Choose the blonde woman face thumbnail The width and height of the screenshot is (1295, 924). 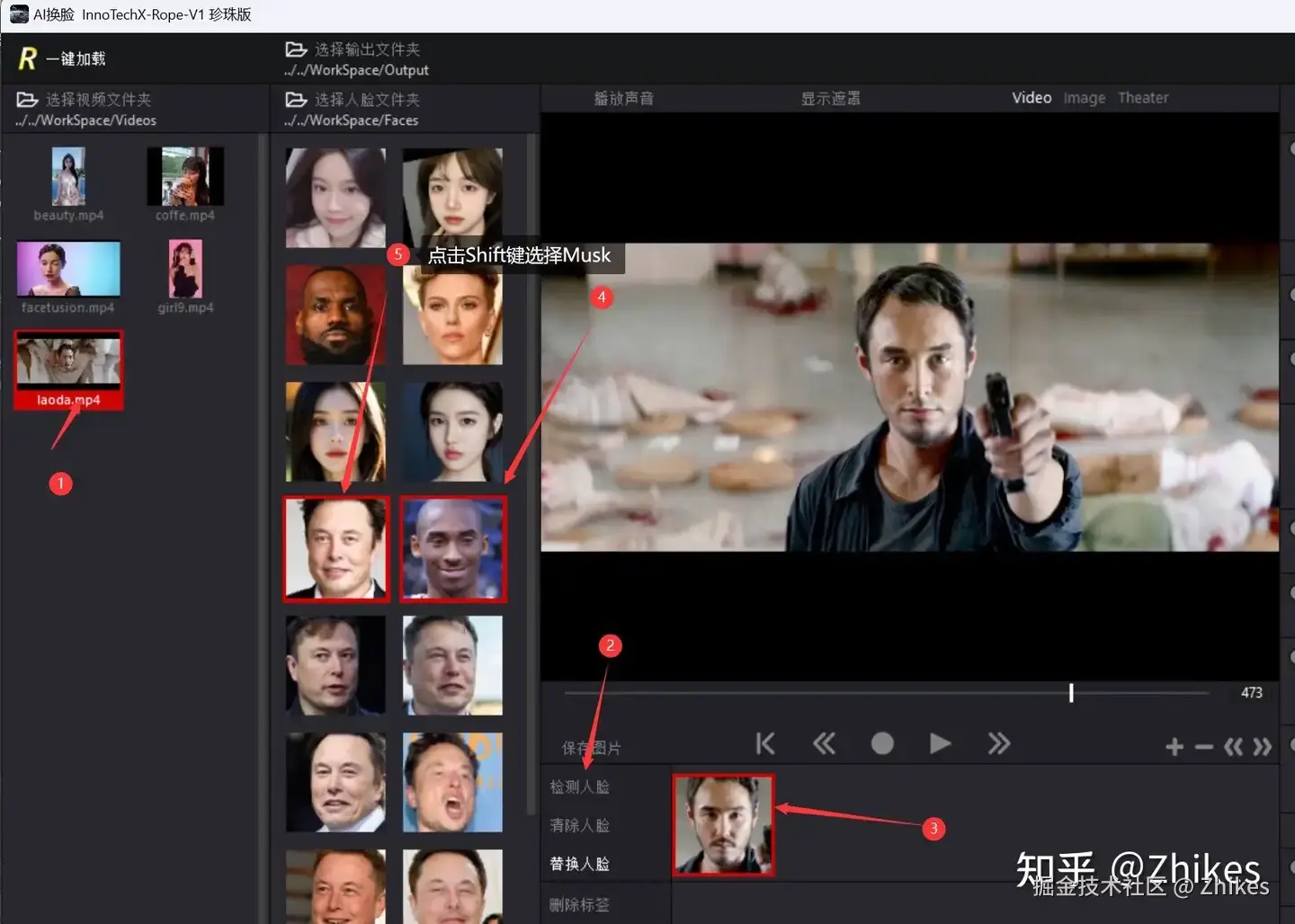[x=452, y=315]
